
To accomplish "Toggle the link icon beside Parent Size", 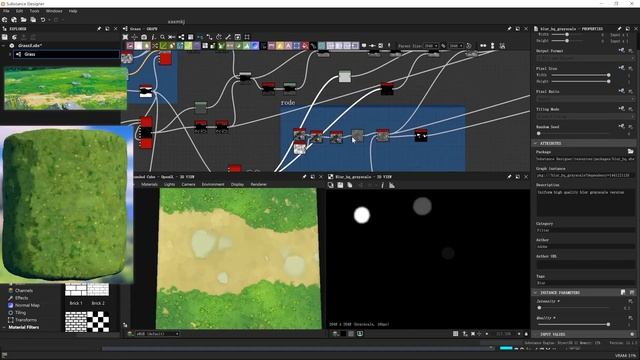I will [x=444, y=46].
